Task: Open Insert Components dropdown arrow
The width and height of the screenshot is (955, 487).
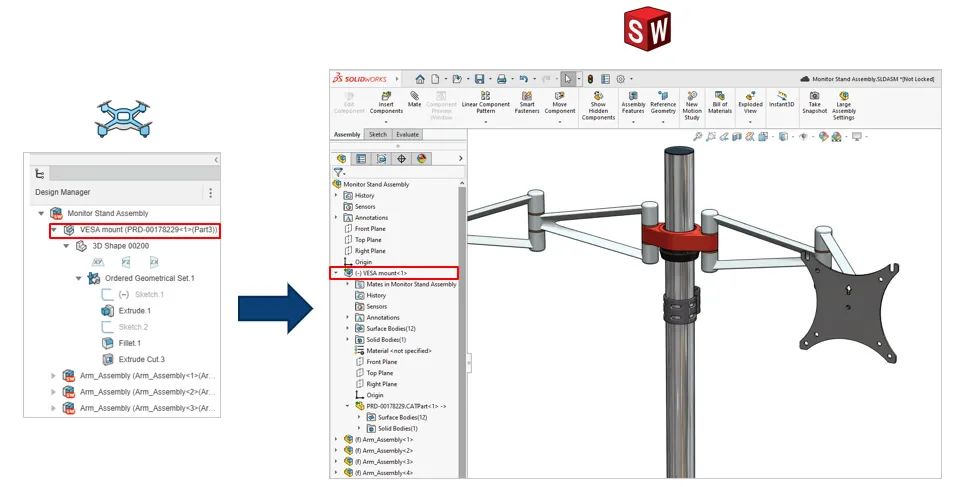Action: [x=386, y=121]
